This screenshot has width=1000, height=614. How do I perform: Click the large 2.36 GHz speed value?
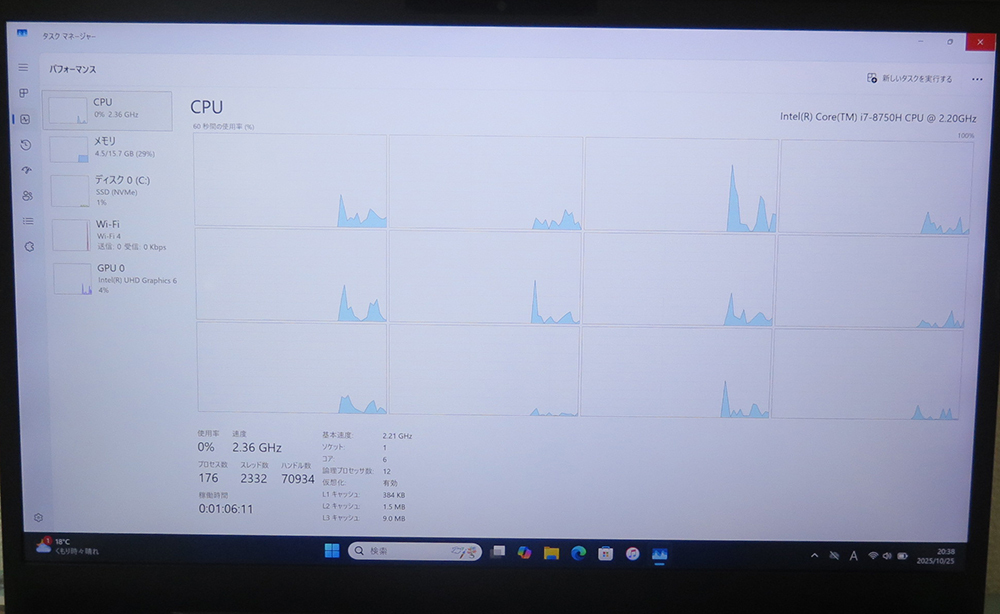click(x=257, y=448)
